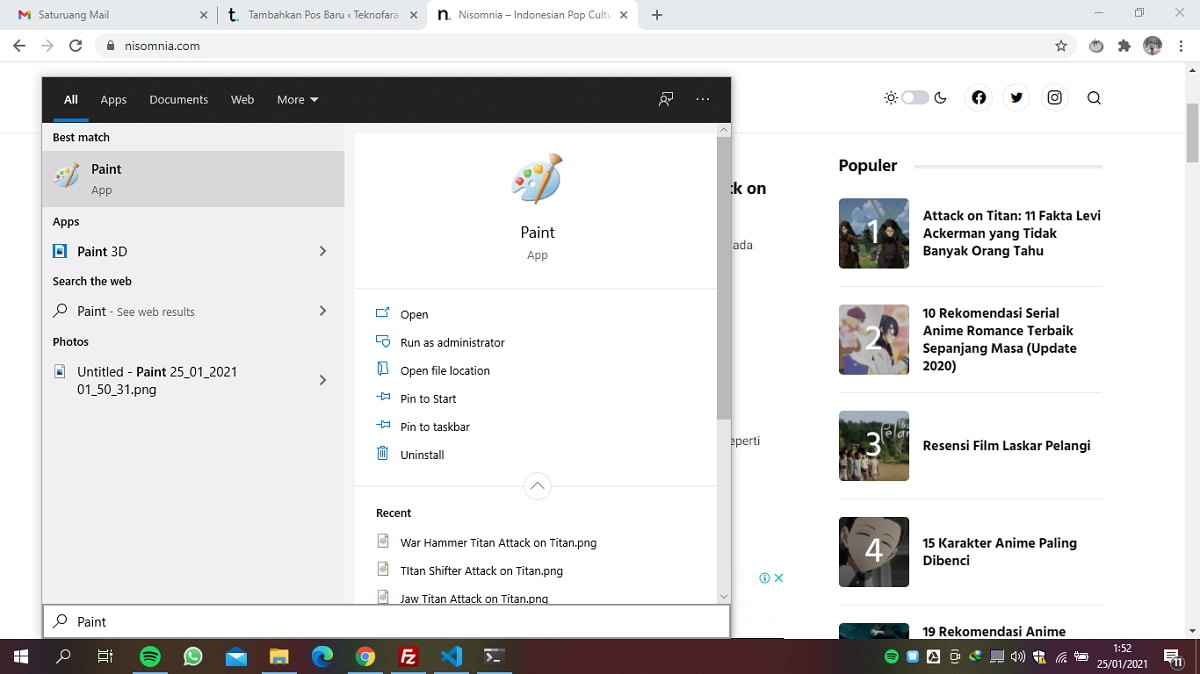This screenshot has height=674, width=1200.
Task: Click thumbnail number 3 Laskar Pelangi
Action: [x=874, y=445]
